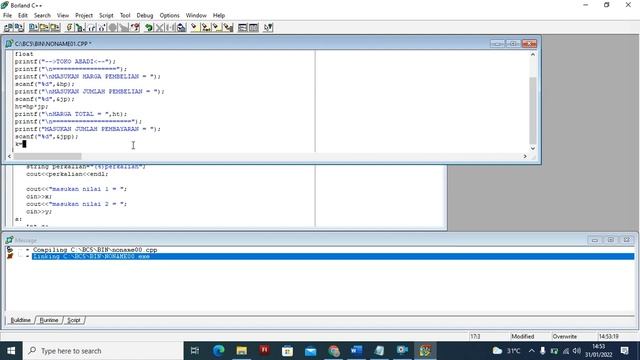Click the Windows search box
This screenshot has height=360, width=640.
click(x=103, y=351)
